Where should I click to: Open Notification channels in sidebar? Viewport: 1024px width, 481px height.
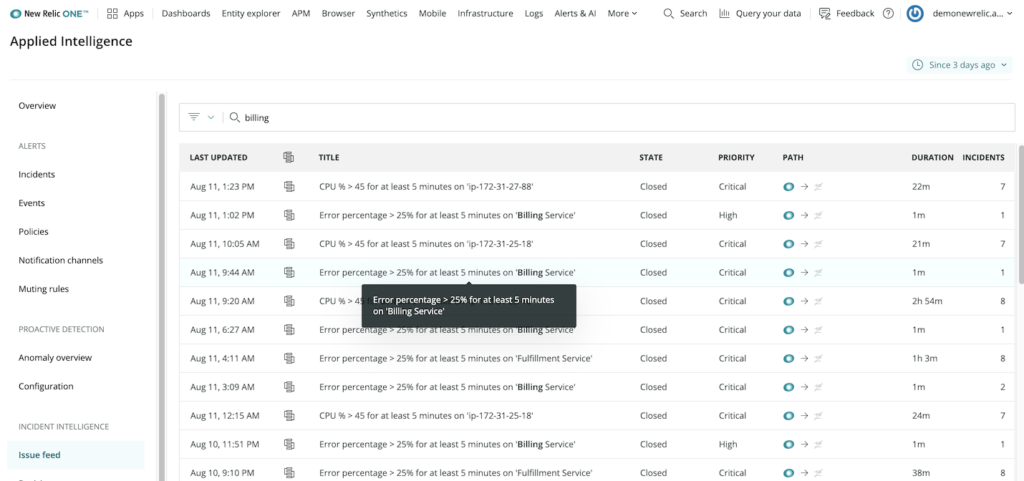tap(61, 260)
